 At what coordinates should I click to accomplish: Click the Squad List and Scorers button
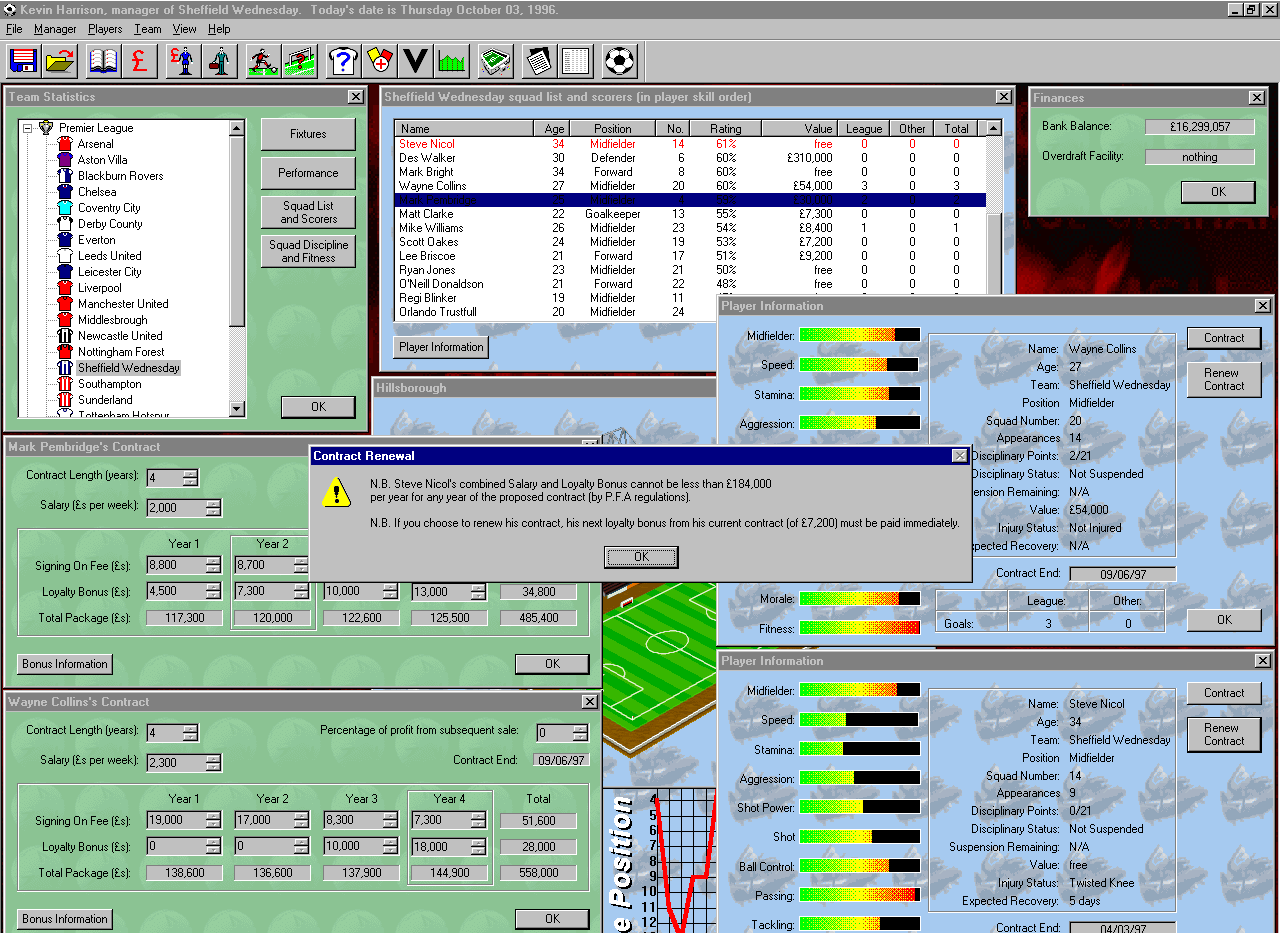coord(308,212)
